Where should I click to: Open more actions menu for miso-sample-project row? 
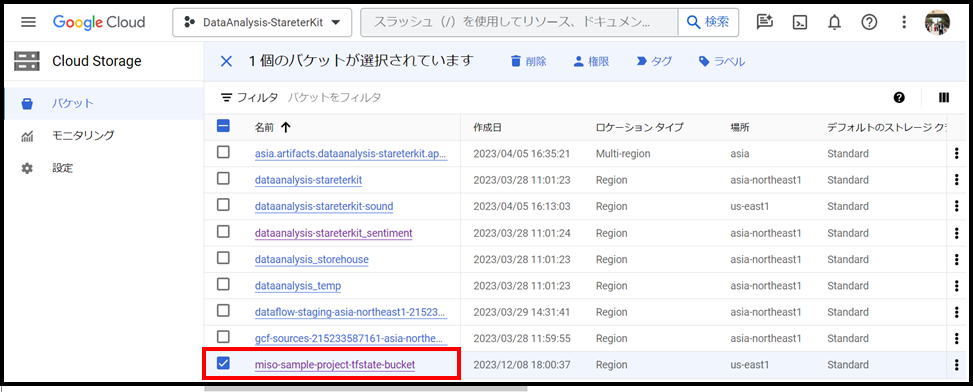pos(956,365)
